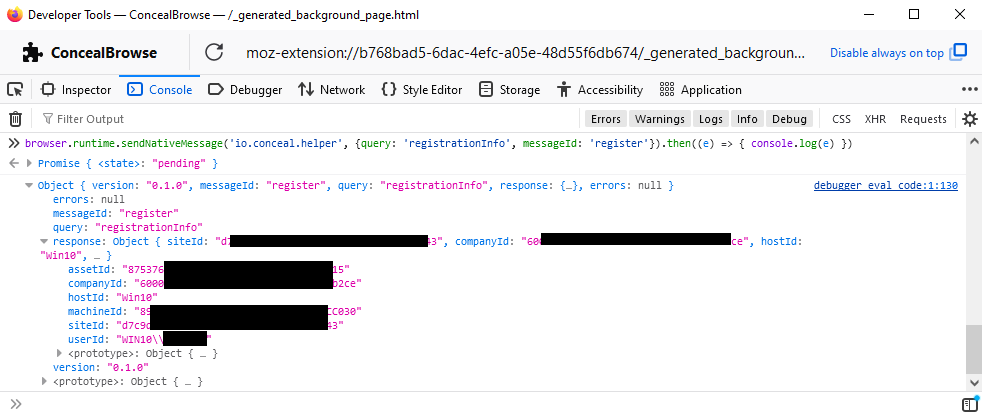Click the Network tab's arrows icon
This screenshot has height=417, width=982.
pos(306,90)
